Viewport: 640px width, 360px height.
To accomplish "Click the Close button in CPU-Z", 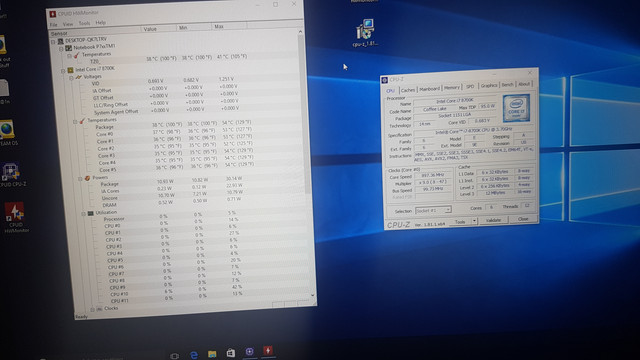I will click(x=523, y=219).
